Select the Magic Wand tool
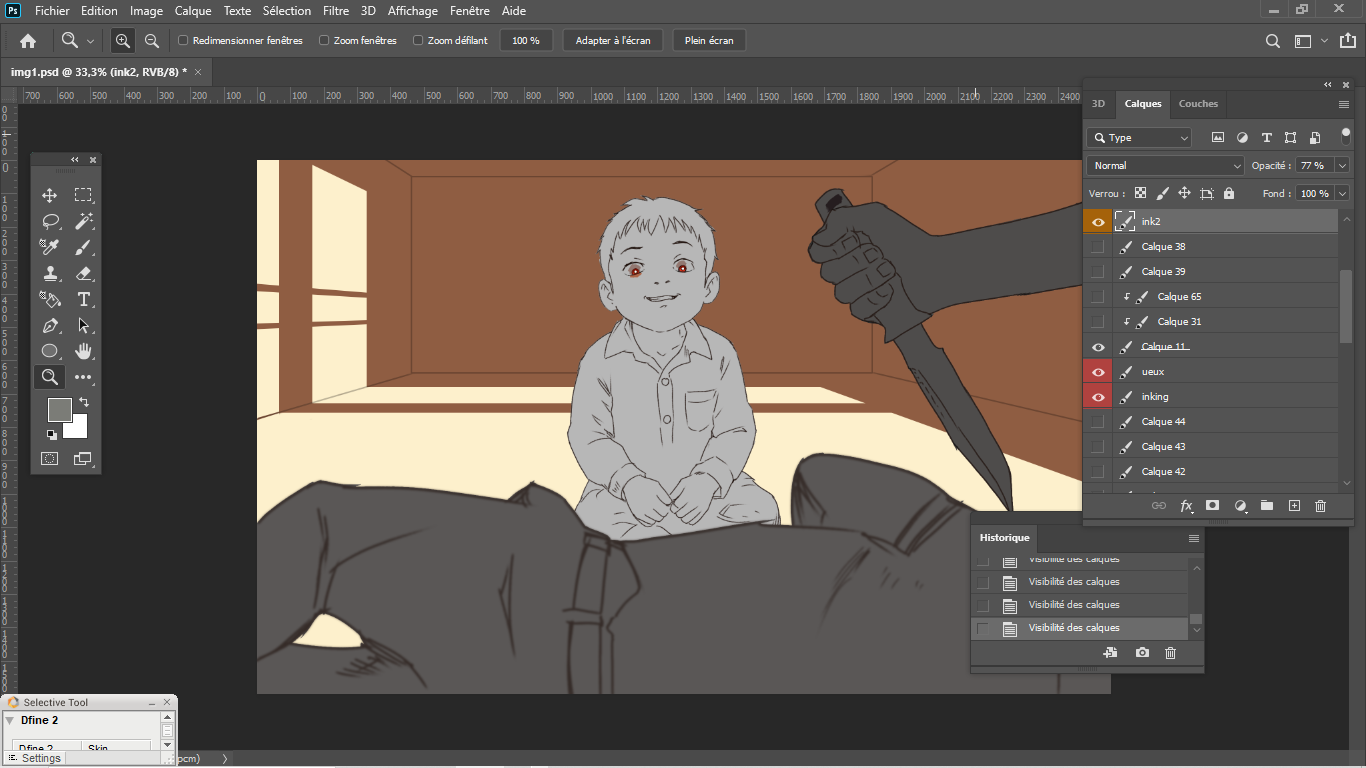1366x768 pixels. (84, 221)
